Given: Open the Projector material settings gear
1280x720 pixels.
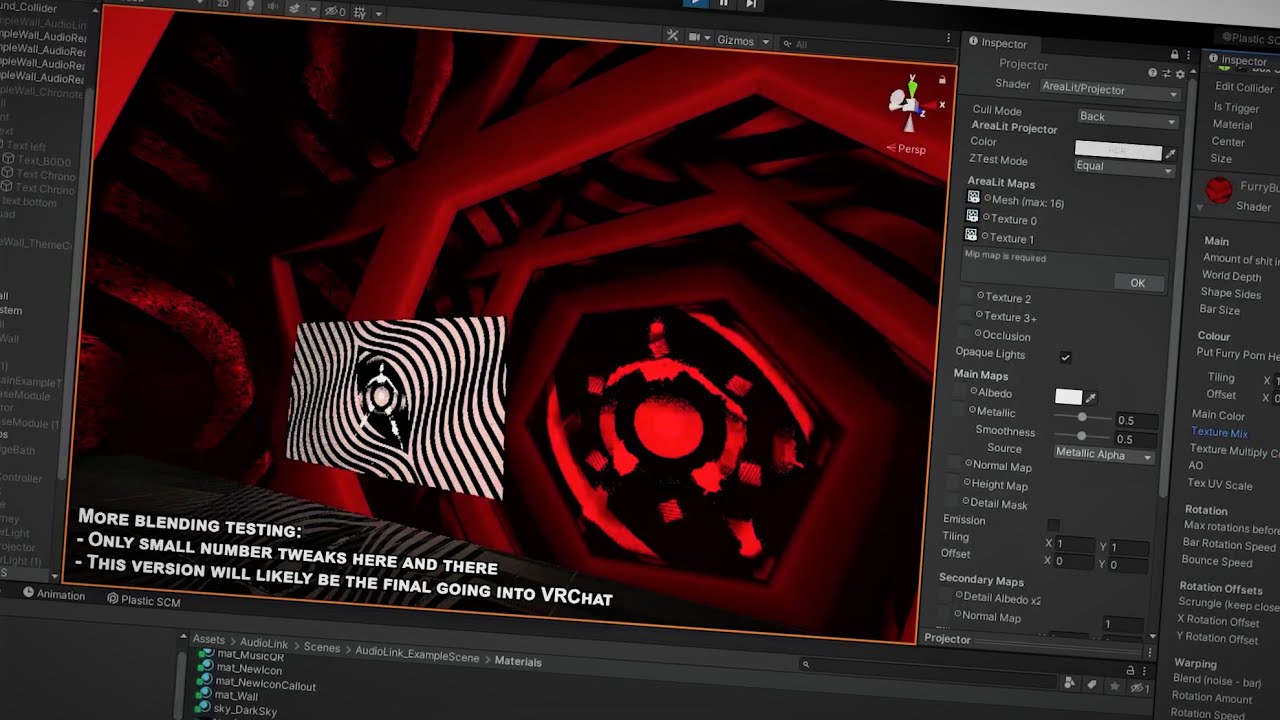Looking at the screenshot, I should [1180, 74].
